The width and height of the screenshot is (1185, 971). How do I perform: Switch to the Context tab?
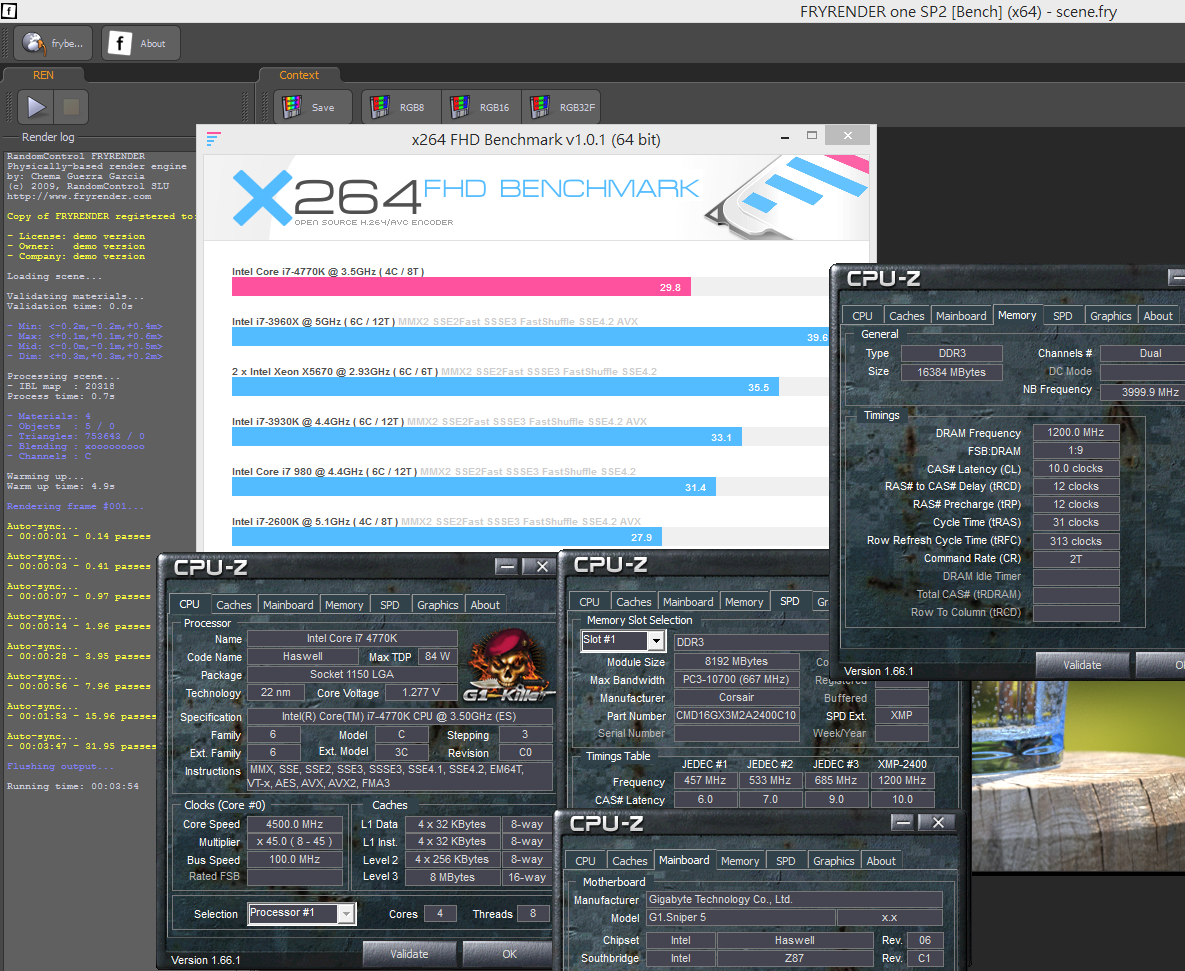[x=299, y=75]
